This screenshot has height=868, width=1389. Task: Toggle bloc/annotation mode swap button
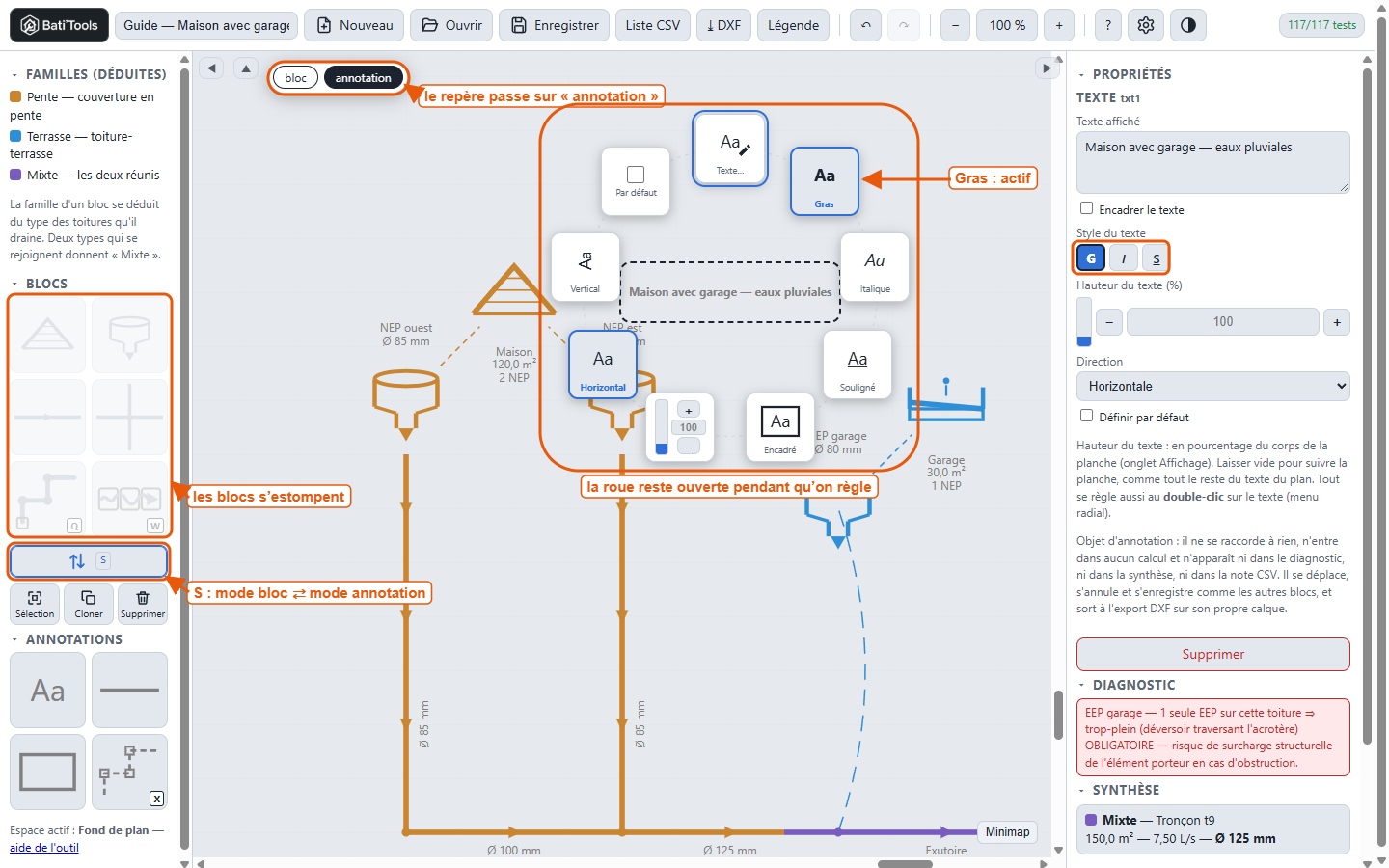(89, 560)
